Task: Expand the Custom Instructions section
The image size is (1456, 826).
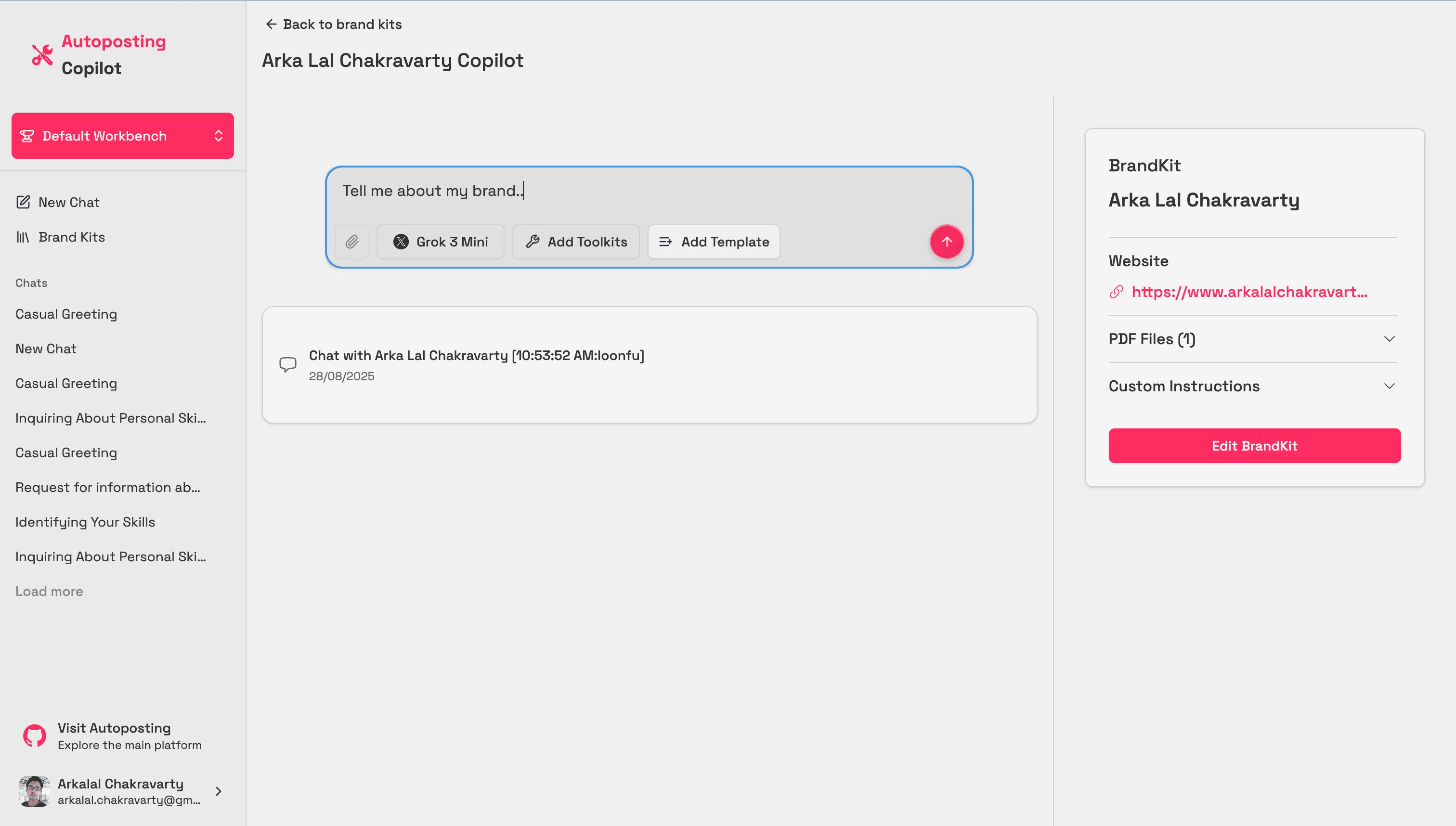Action: 1252,386
